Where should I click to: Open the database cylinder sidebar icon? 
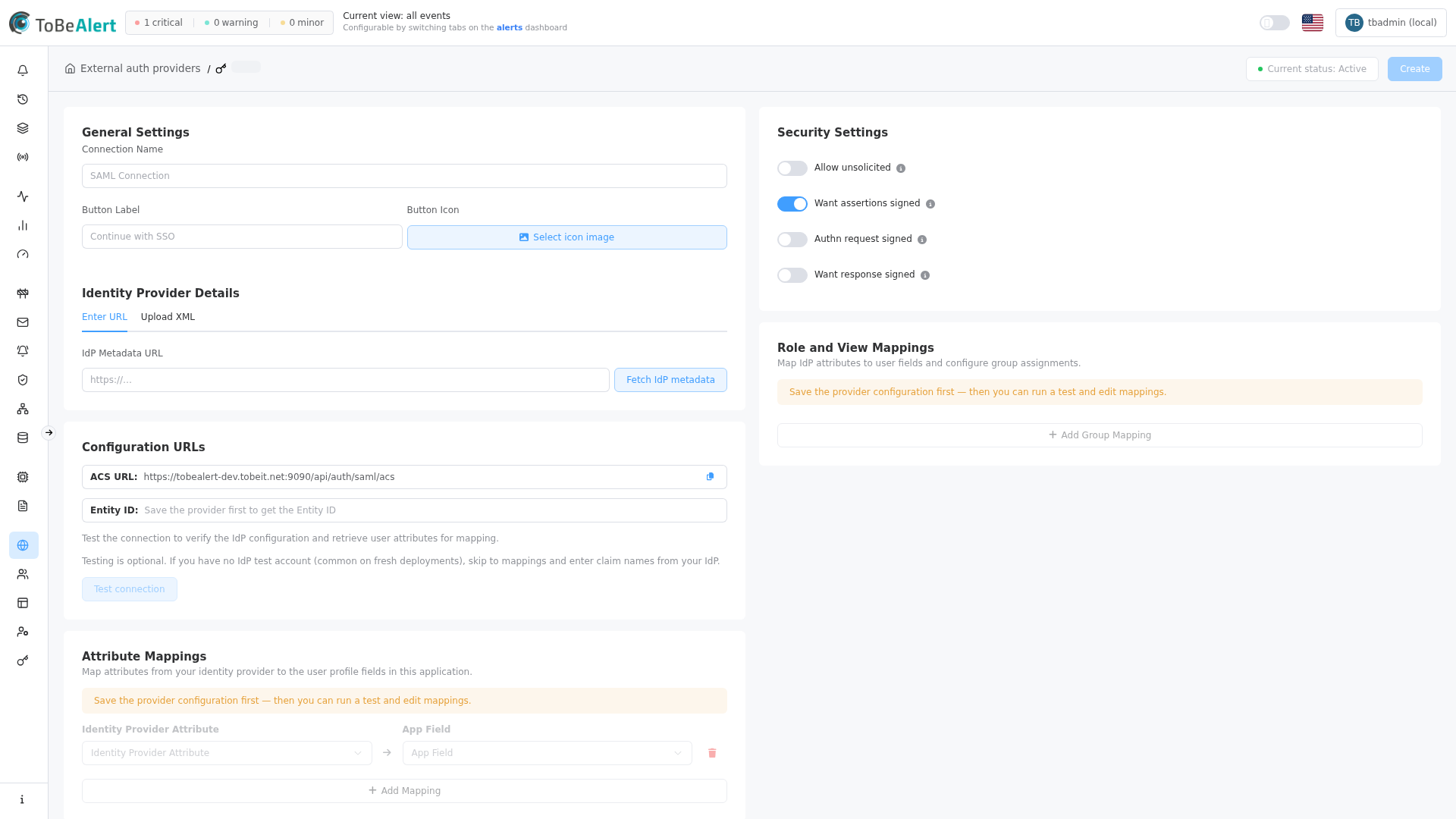(x=23, y=438)
